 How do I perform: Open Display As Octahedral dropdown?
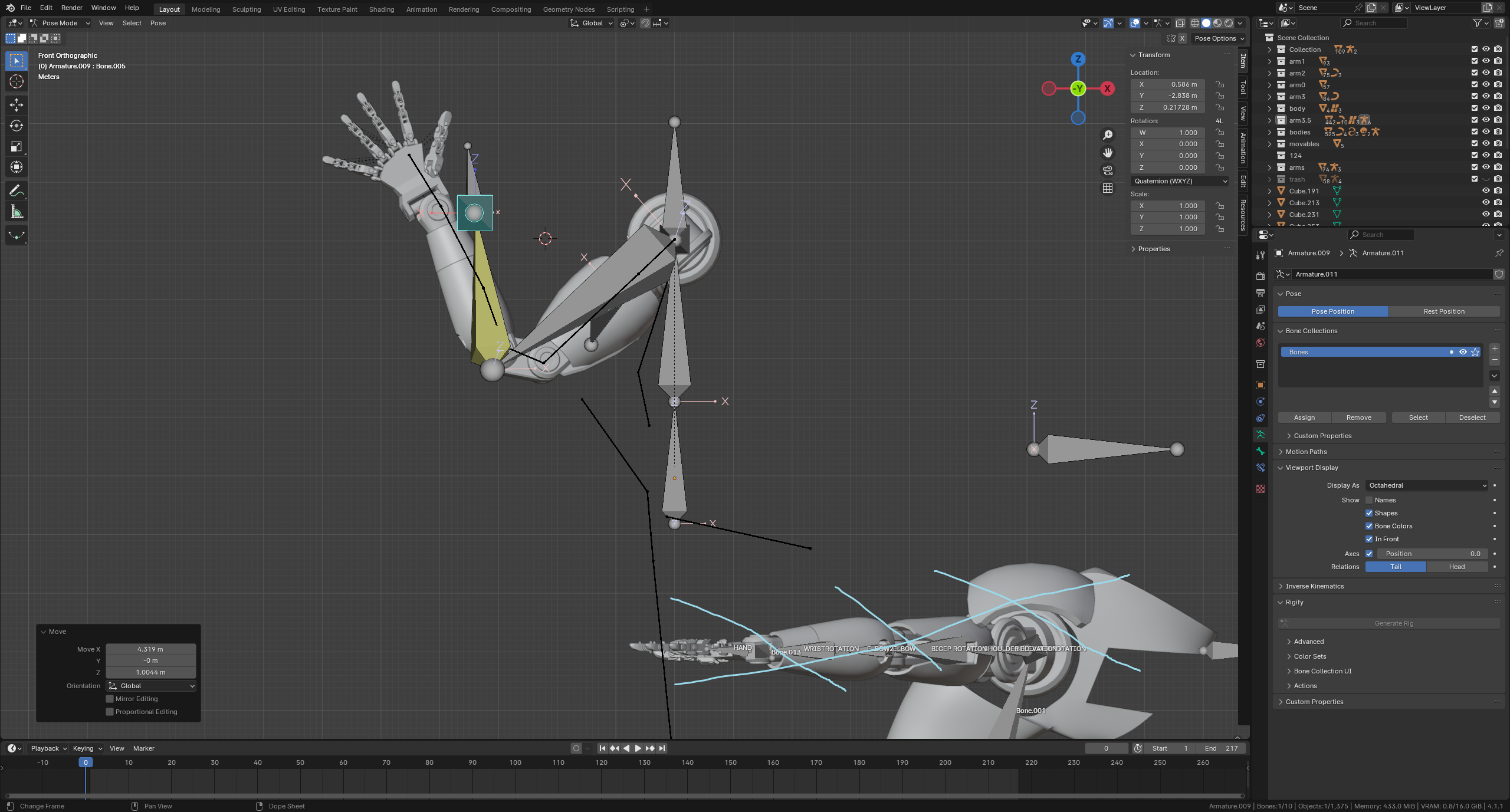click(x=1427, y=485)
